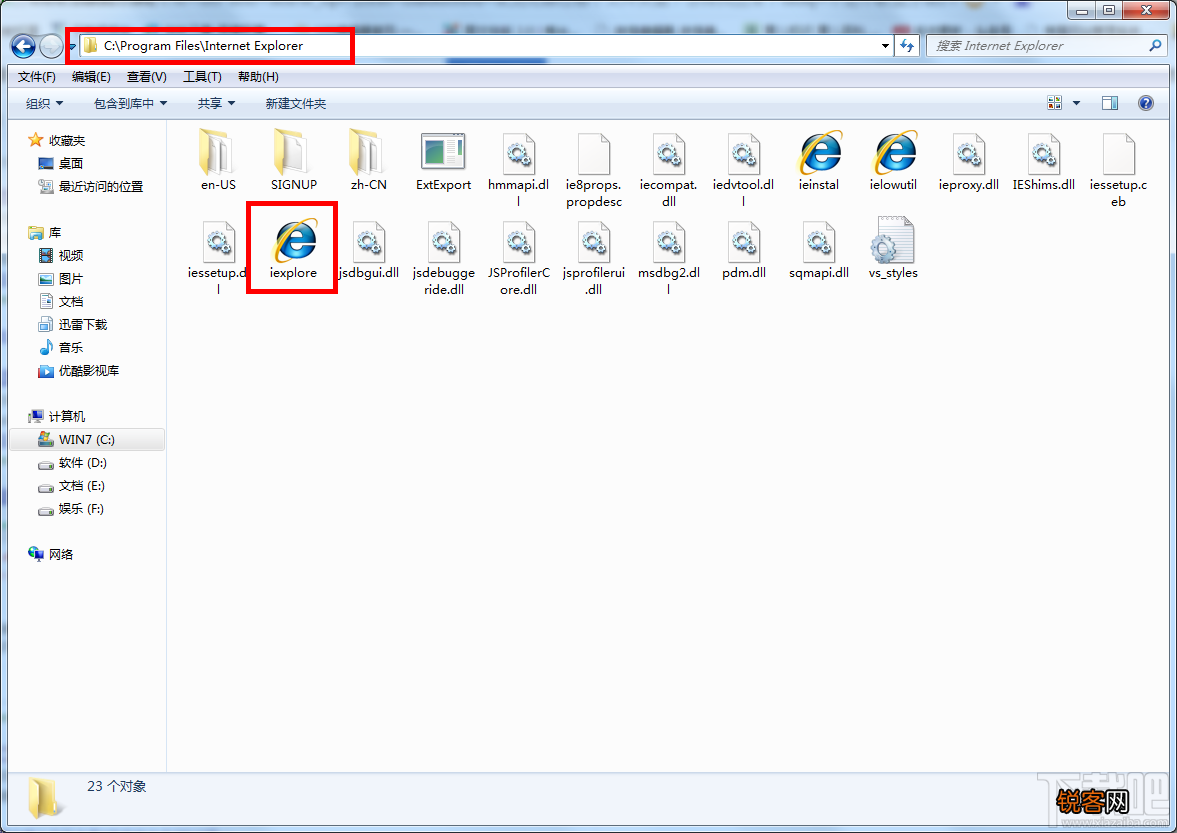Open the 组织 dropdown menu
The image size is (1177, 833).
click(44, 104)
